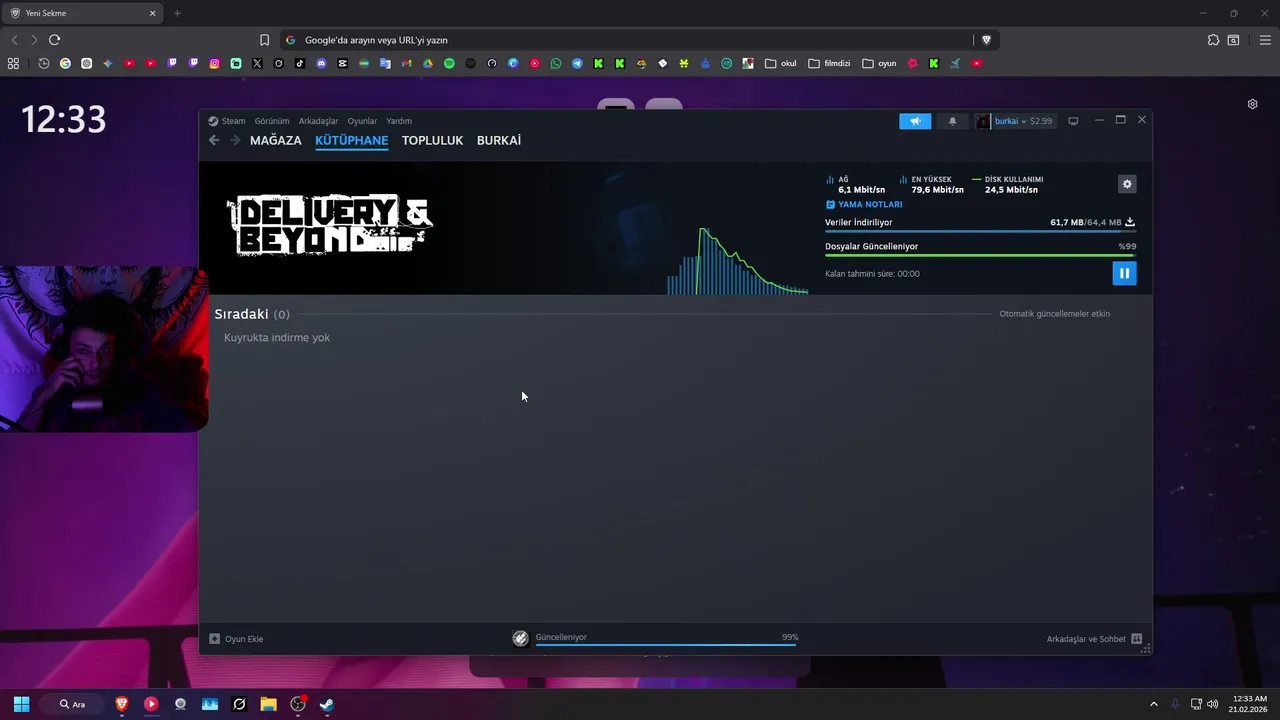Open the apps grid in bookmarks bar
This screenshot has width=1280, height=720.
[13, 63]
